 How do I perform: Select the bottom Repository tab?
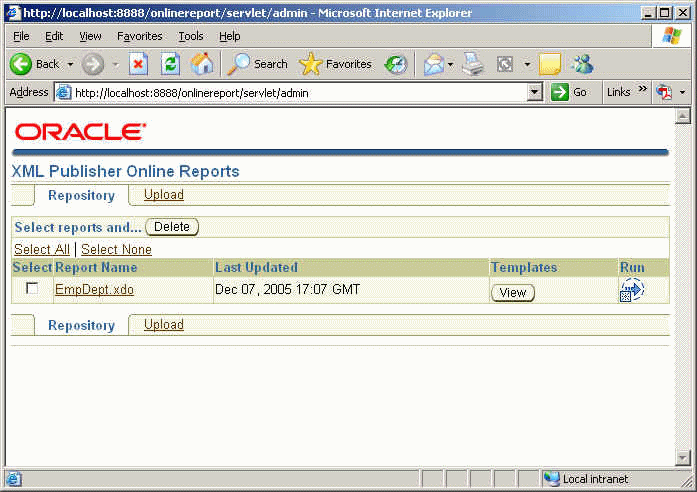tap(81, 325)
